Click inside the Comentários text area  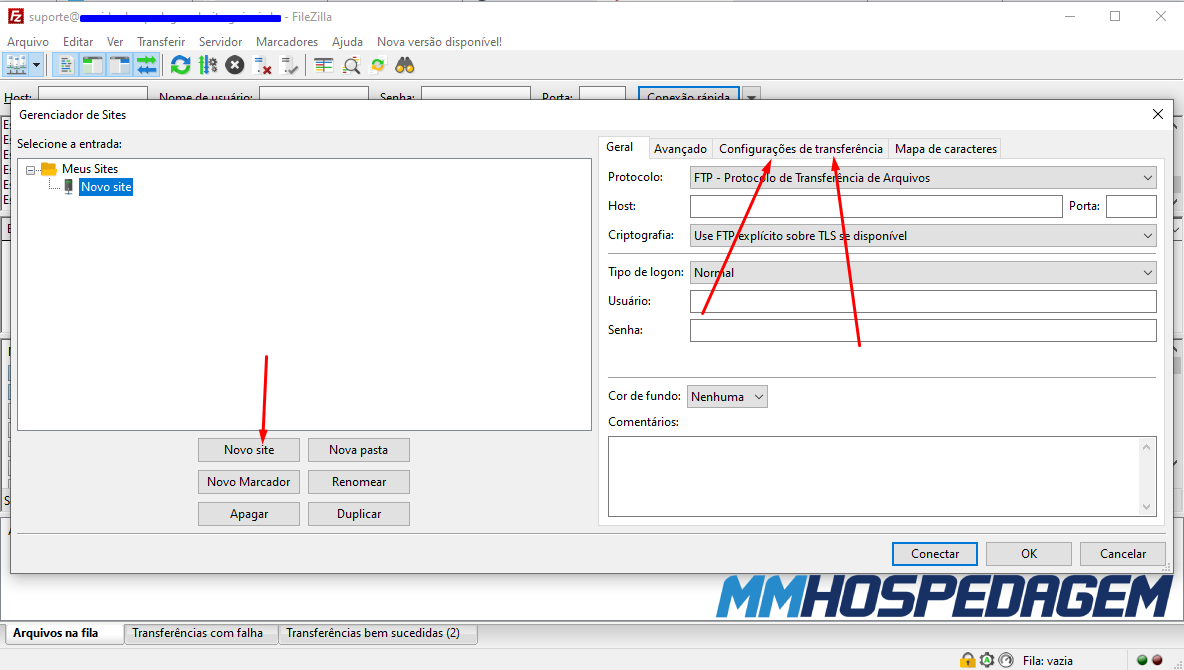coord(874,477)
